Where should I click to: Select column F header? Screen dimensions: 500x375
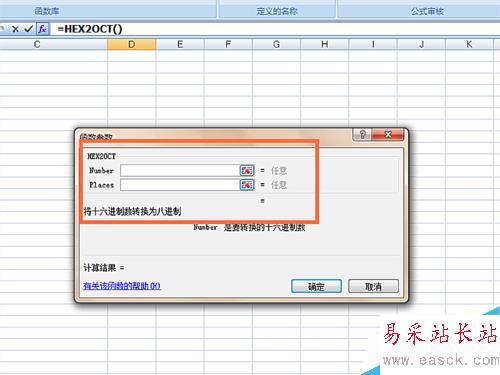click(228, 44)
